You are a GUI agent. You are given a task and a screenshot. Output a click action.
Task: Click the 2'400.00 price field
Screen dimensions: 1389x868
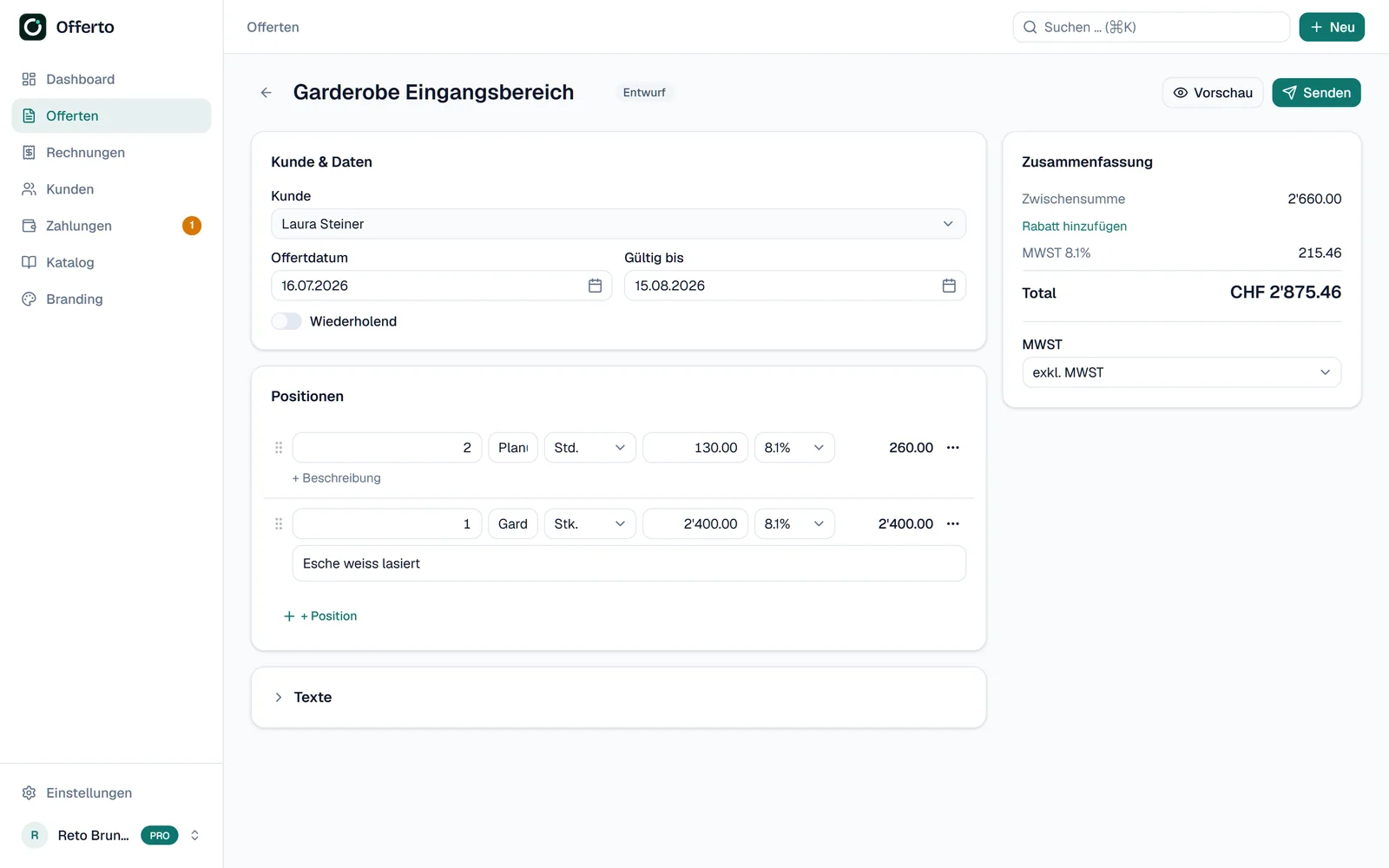tap(695, 524)
